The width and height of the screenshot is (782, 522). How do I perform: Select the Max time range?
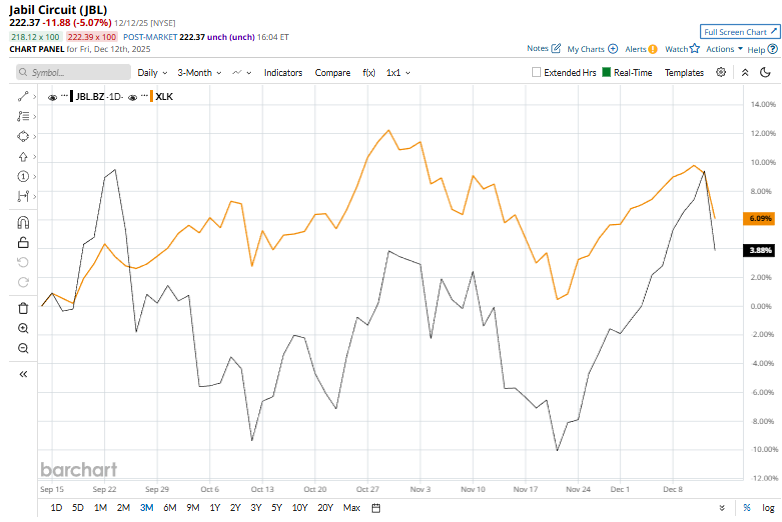pyautogui.click(x=352, y=508)
